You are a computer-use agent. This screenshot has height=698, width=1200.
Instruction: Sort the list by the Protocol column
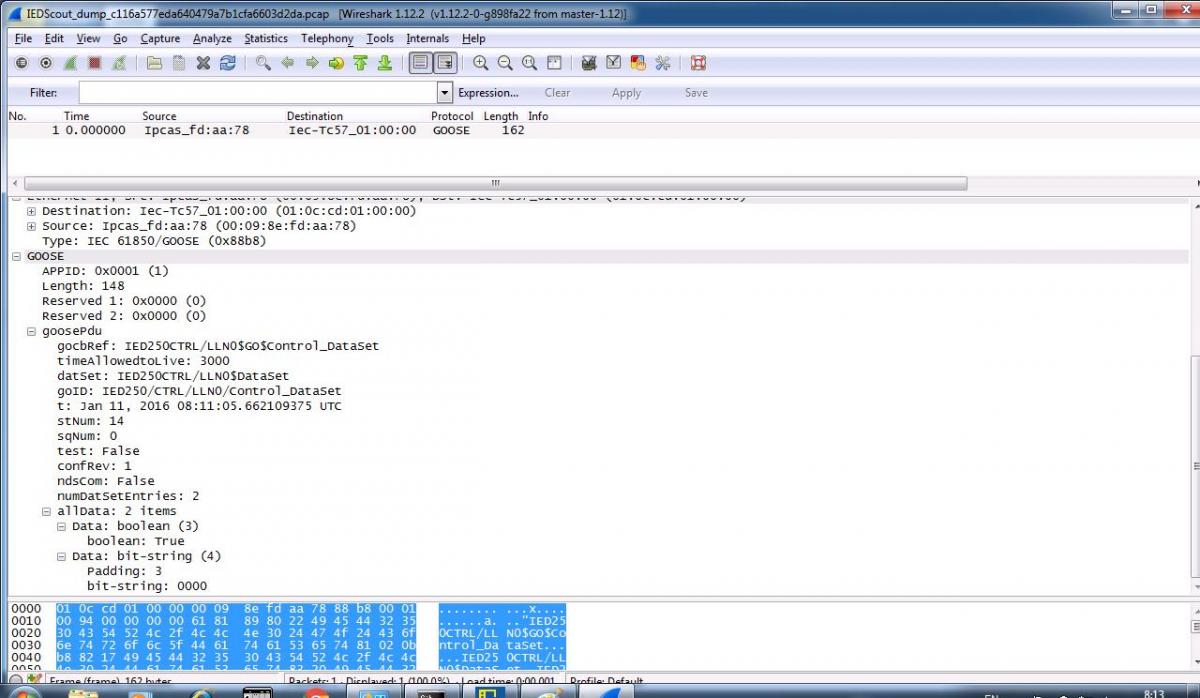(x=452, y=116)
